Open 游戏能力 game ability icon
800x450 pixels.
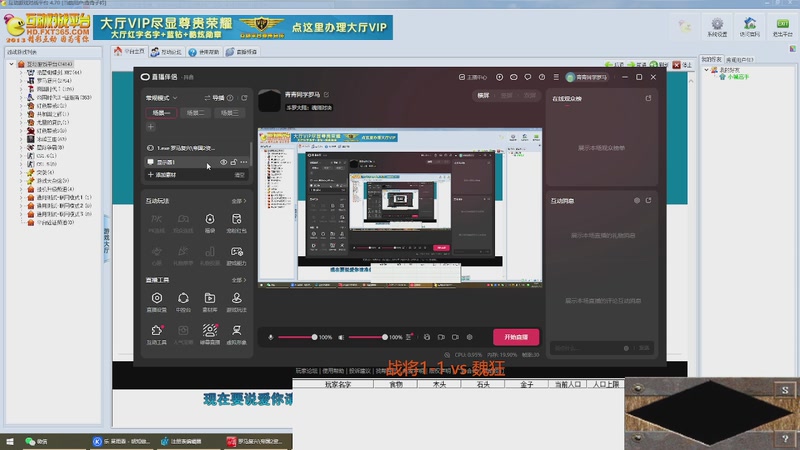click(x=236, y=256)
